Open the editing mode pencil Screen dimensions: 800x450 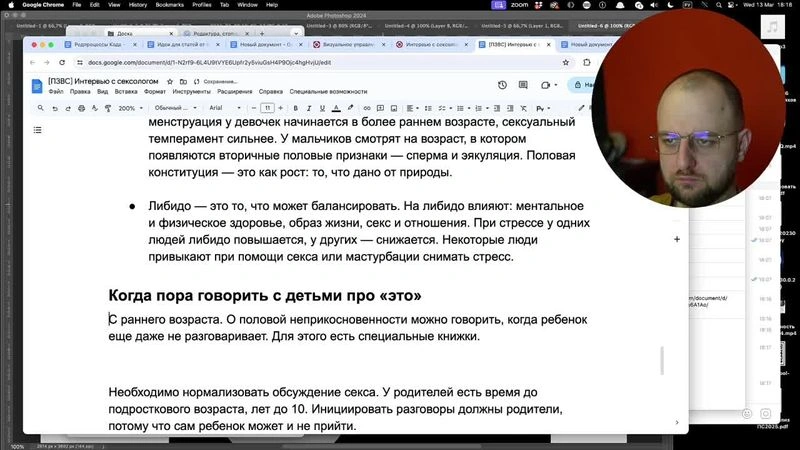[581, 108]
